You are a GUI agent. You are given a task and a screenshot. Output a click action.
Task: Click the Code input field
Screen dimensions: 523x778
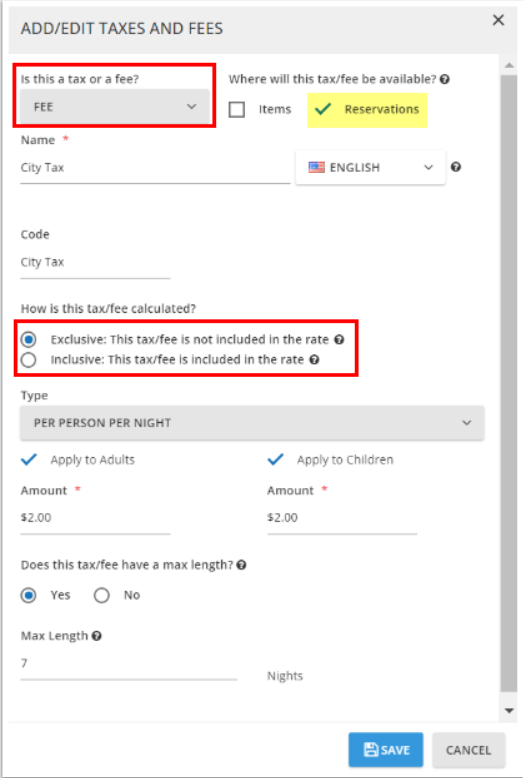pyautogui.click(x=95, y=262)
